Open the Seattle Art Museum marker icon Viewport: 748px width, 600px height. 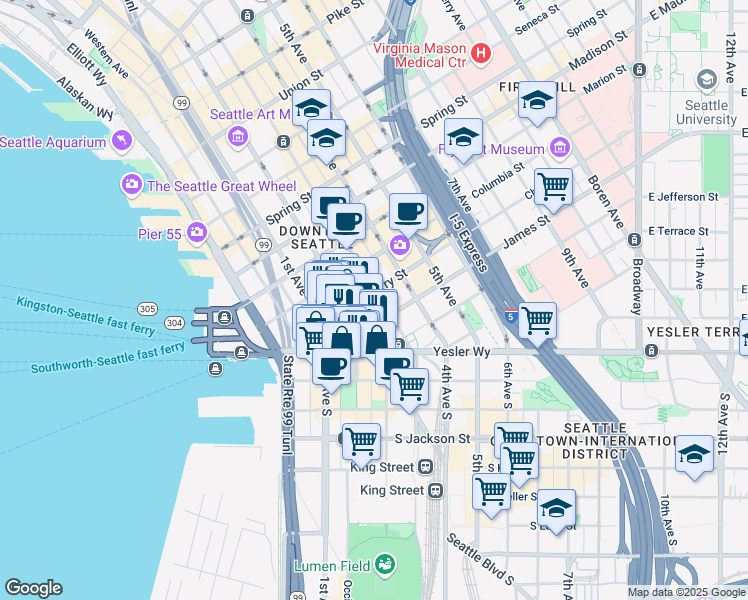(238, 136)
